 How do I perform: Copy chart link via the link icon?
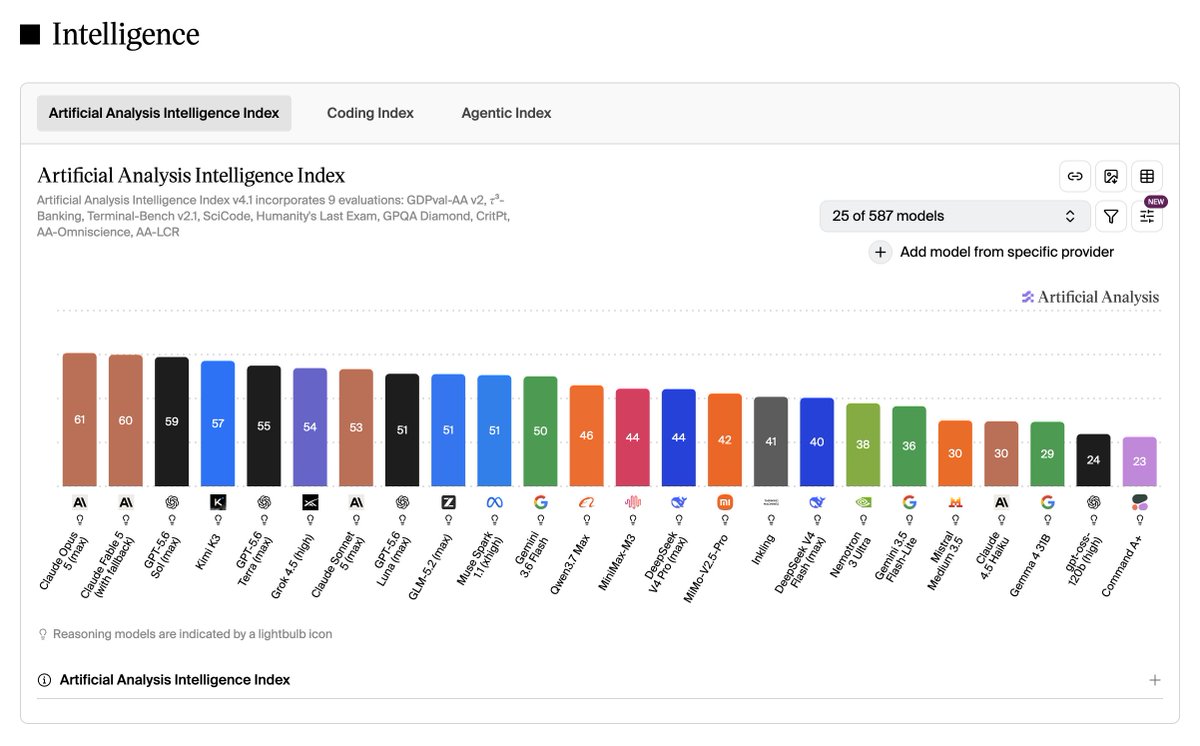pos(1075,176)
